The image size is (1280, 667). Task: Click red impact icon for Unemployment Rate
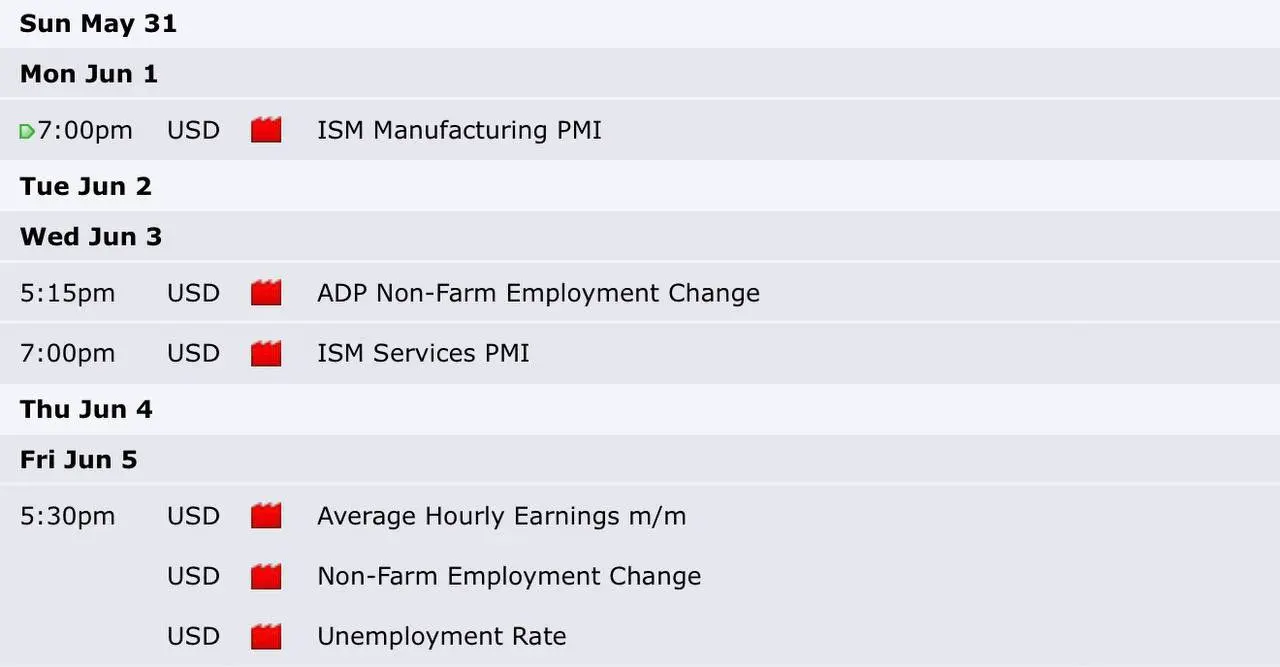tap(266, 636)
